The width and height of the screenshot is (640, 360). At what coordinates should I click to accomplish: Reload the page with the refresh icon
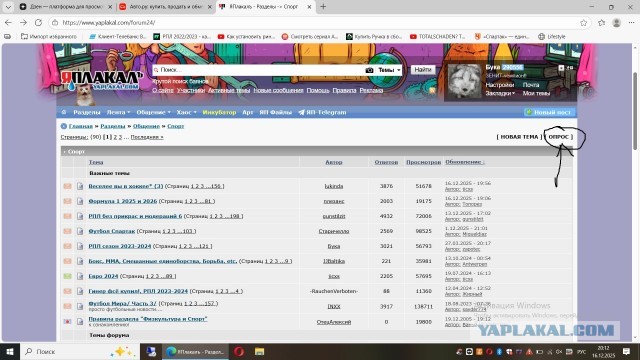pyautogui.click(x=38, y=22)
